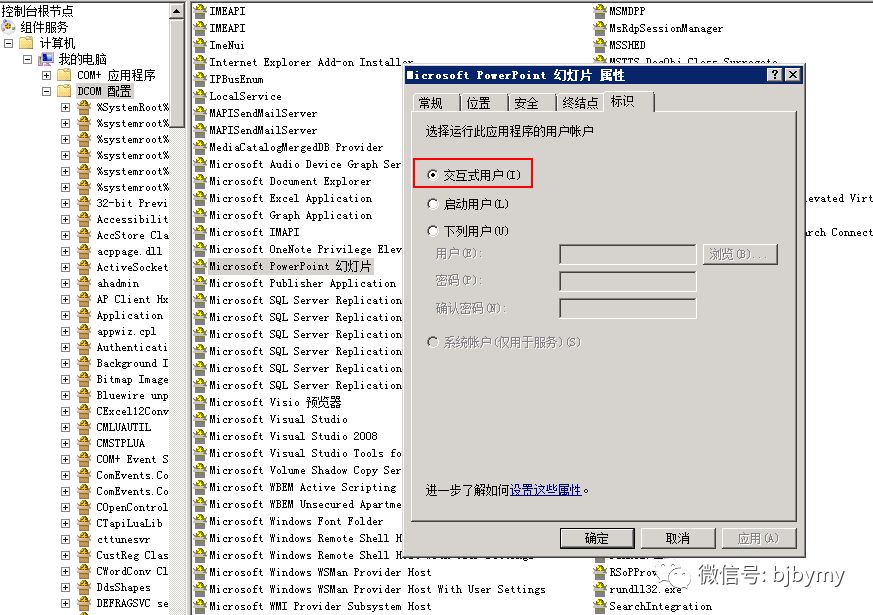Screen dimensions: 873x615
Task: Select the 启动用户 radio button
Action: click(432, 204)
